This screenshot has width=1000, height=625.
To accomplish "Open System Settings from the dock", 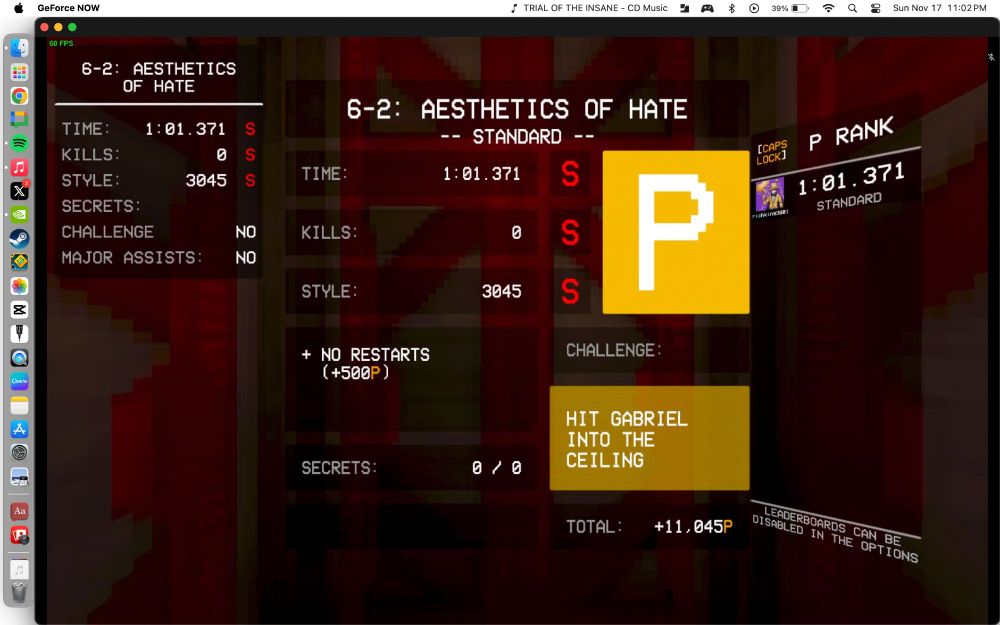I will click(x=19, y=453).
